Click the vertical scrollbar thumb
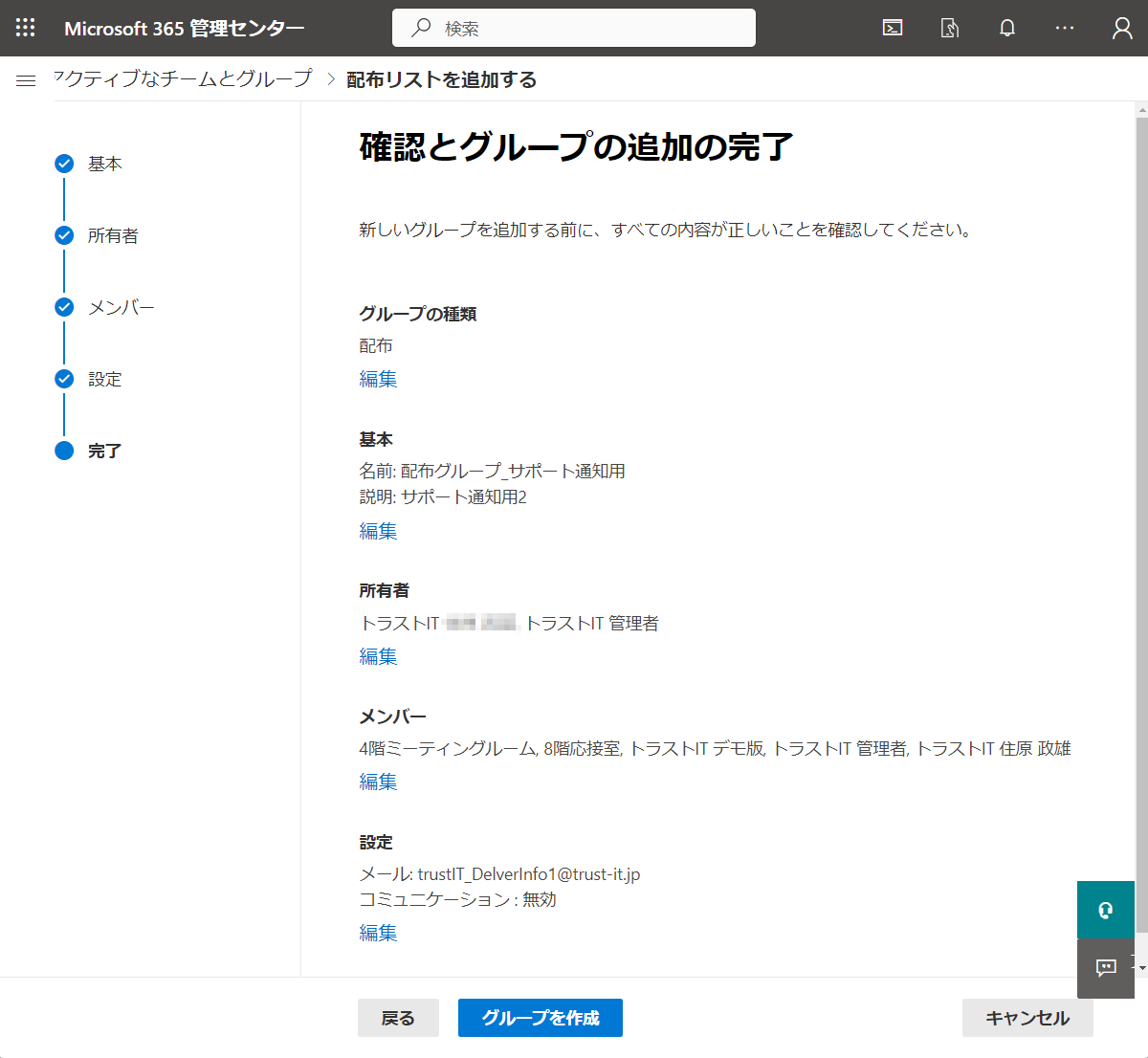Image resolution: width=1148 pixels, height=1058 pixels. [x=1141, y=526]
